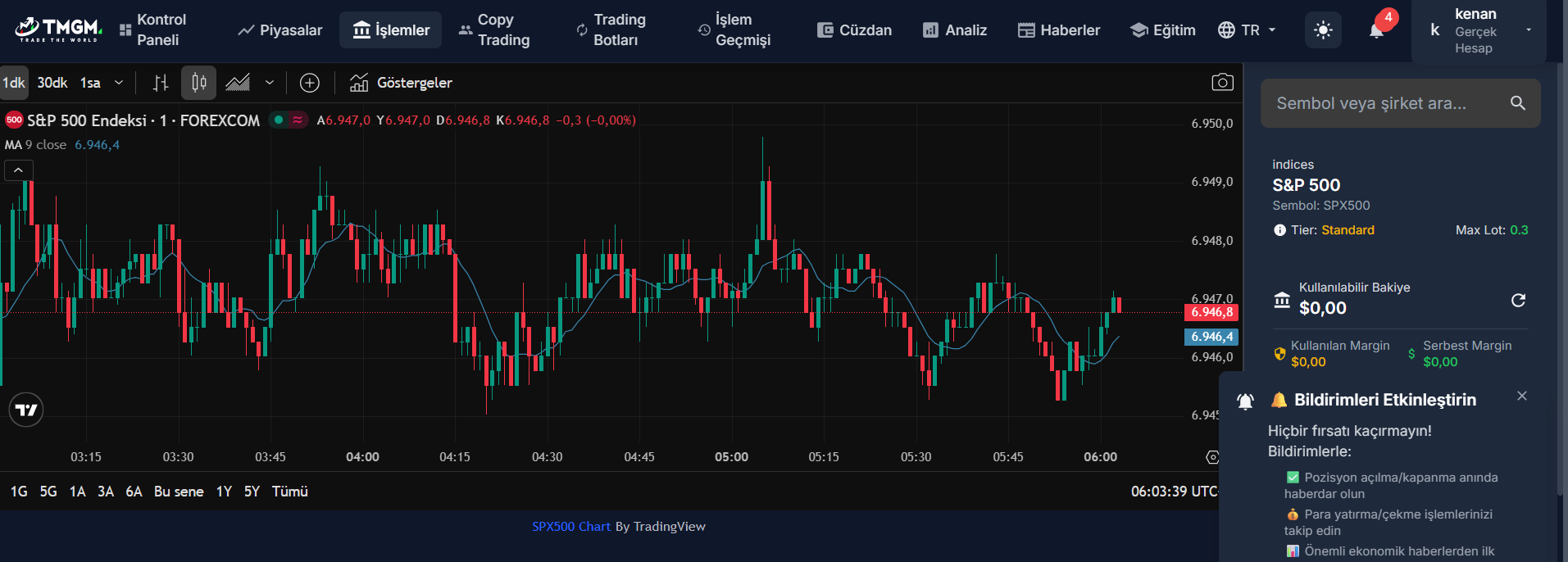Add a symbol to compare with plus icon
This screenshot has height=562, width=1568.
(309, 83)
